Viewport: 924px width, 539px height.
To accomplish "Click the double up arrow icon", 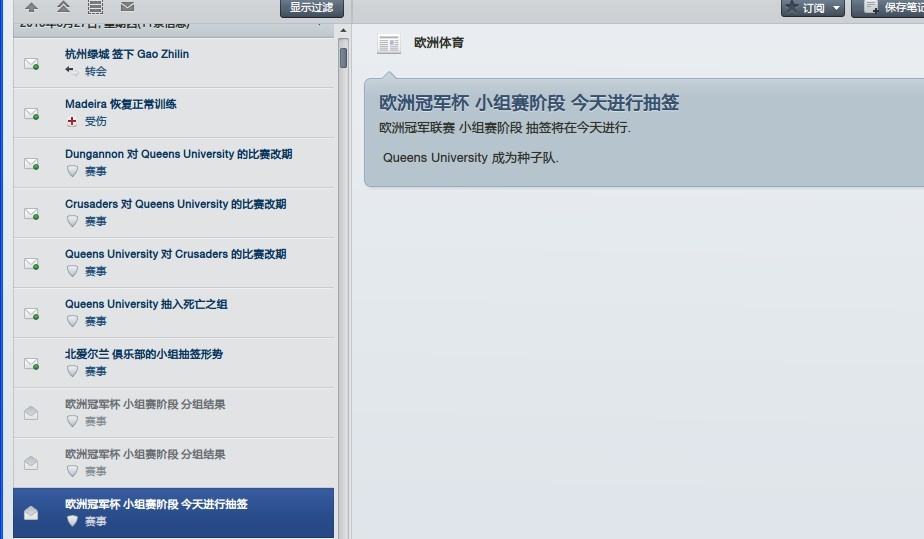I will 63,7.
